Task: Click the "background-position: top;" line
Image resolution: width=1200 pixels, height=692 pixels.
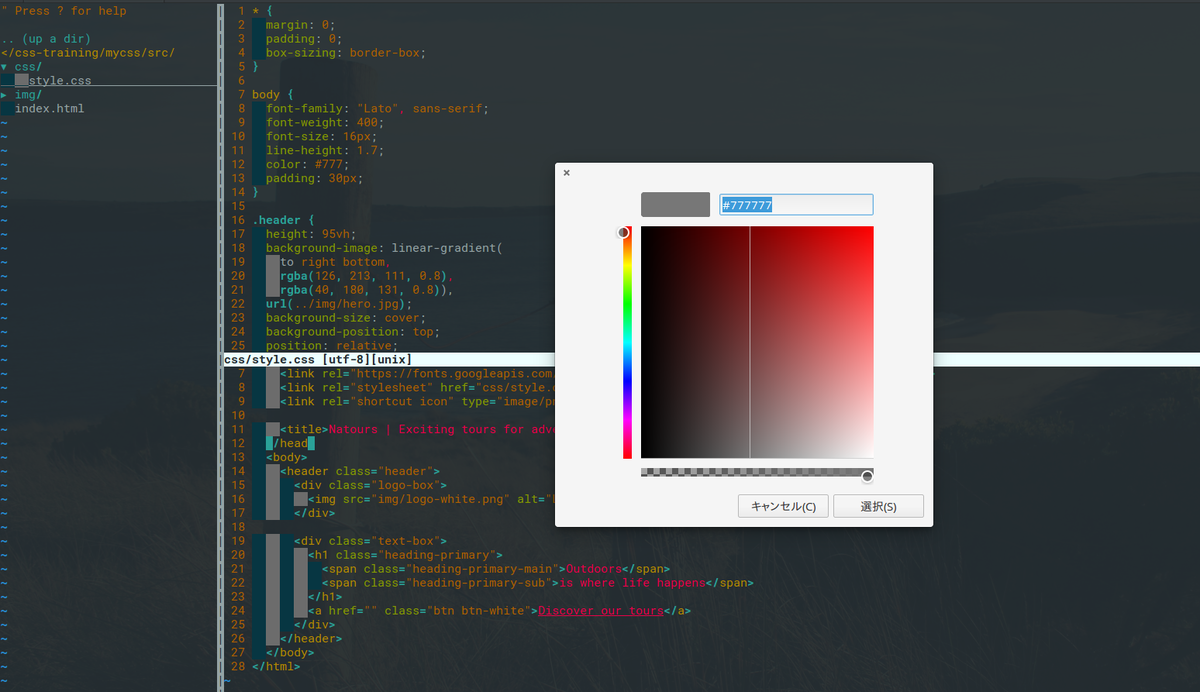Action: (x=353, y=333)
